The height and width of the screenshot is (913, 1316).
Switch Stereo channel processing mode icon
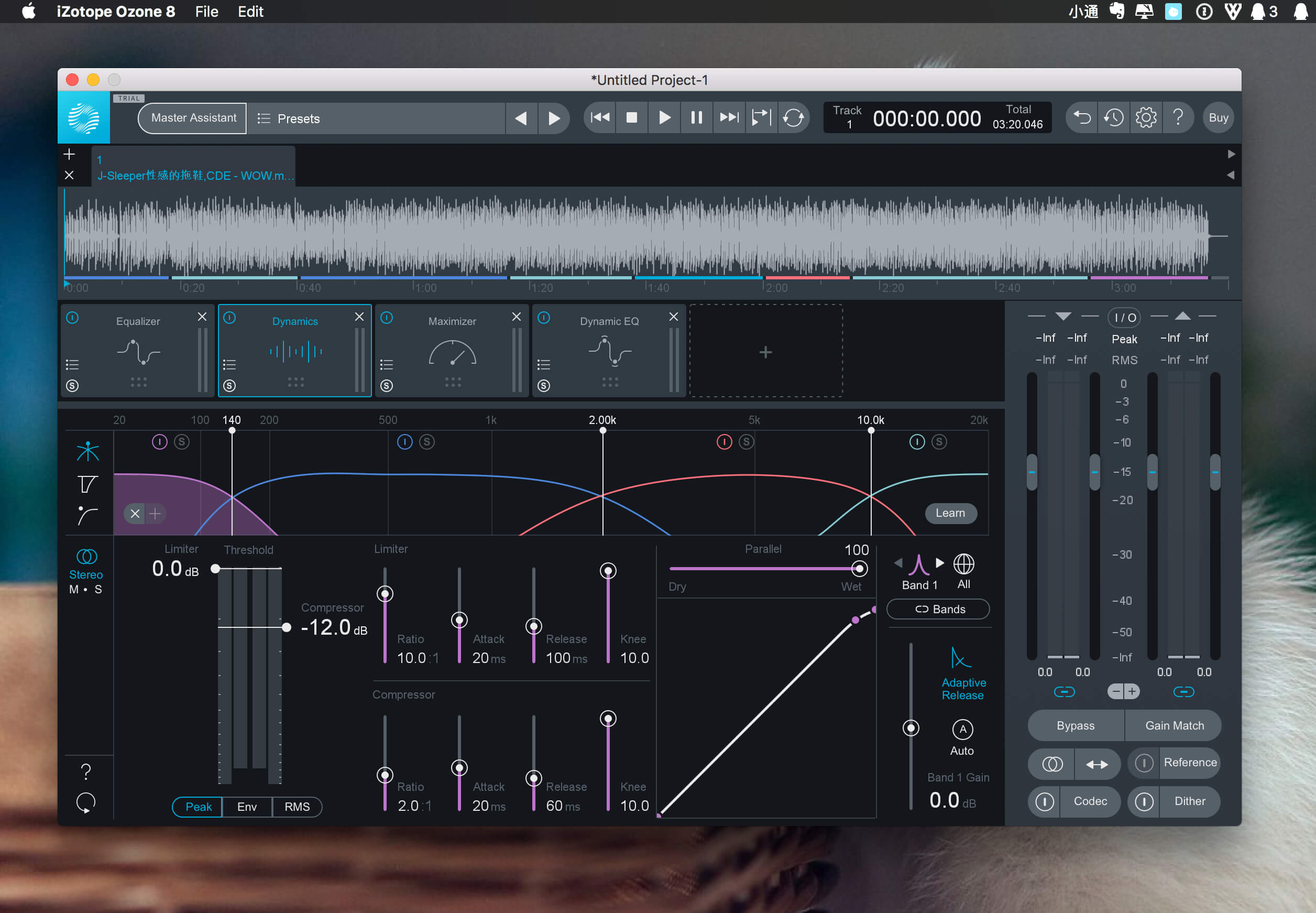coord(86,556)
